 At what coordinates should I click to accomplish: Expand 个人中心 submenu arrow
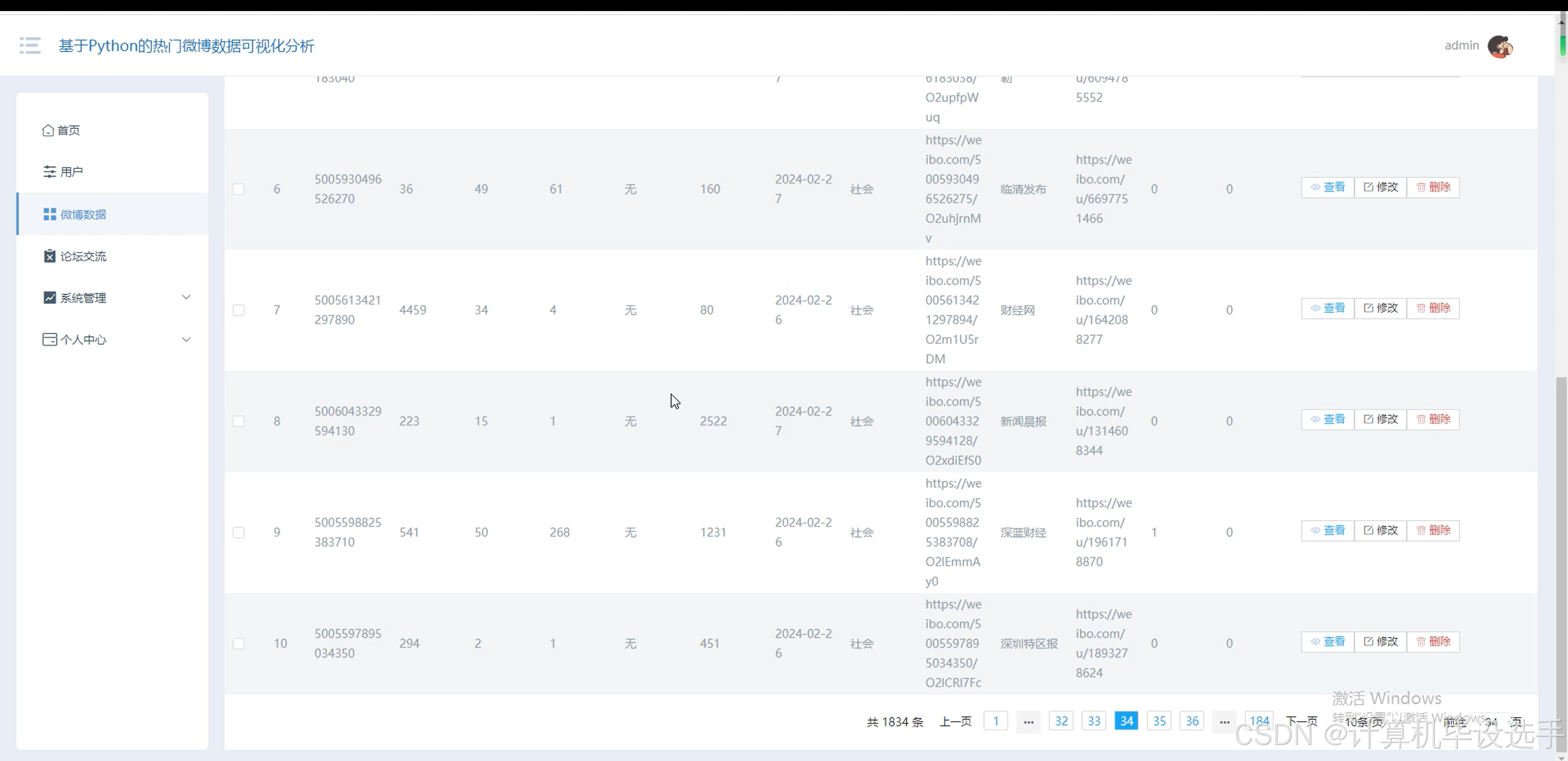(x=187, y=339)
